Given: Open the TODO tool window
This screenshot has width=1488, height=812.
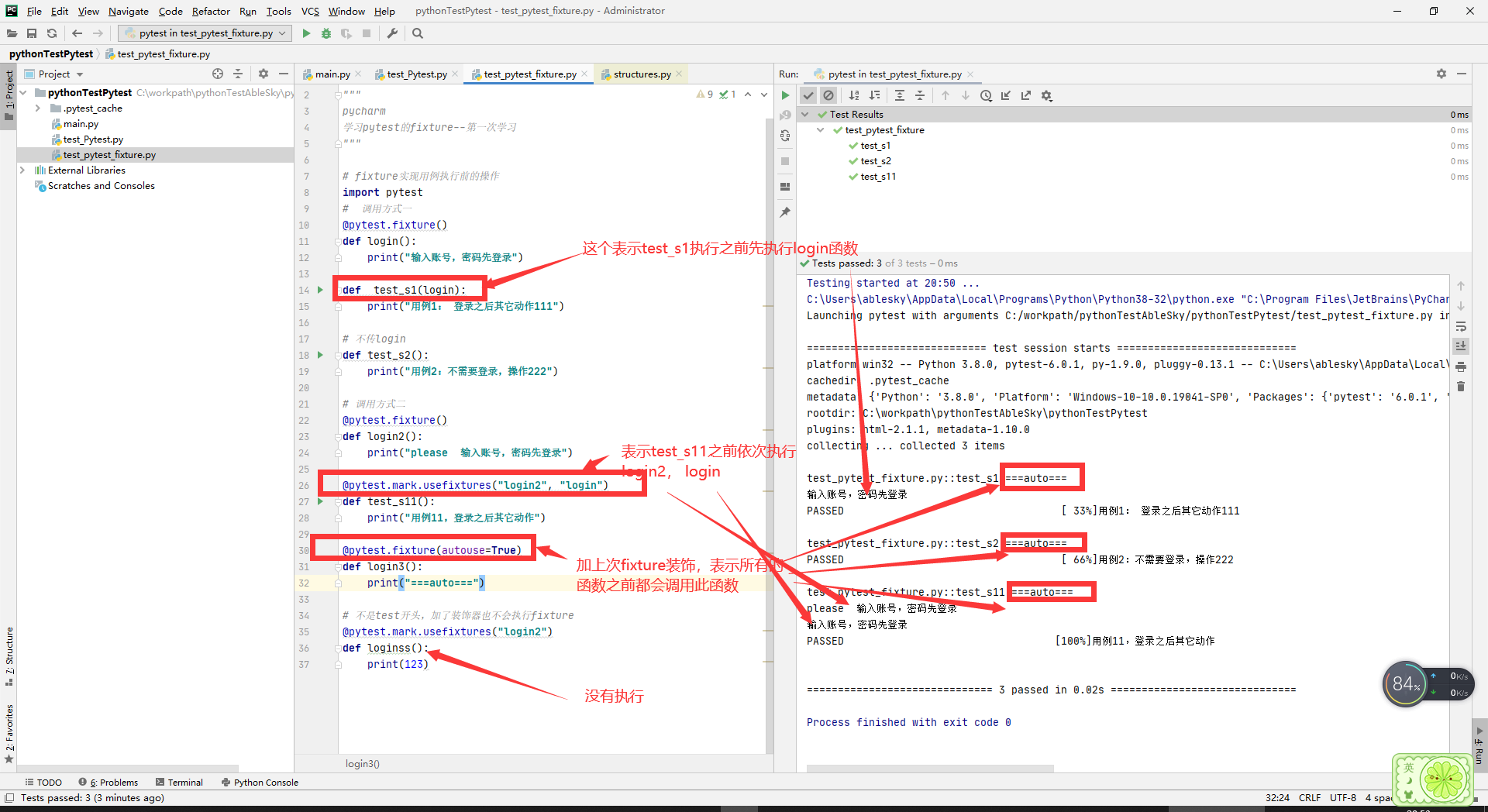Looking at the screenshot, I should pos(43,782).
